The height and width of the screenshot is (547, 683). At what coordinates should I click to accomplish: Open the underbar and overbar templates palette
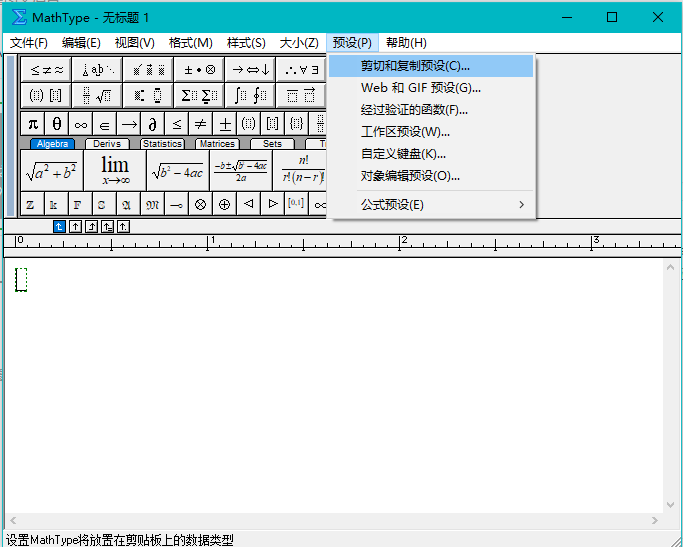coord(301,95)
